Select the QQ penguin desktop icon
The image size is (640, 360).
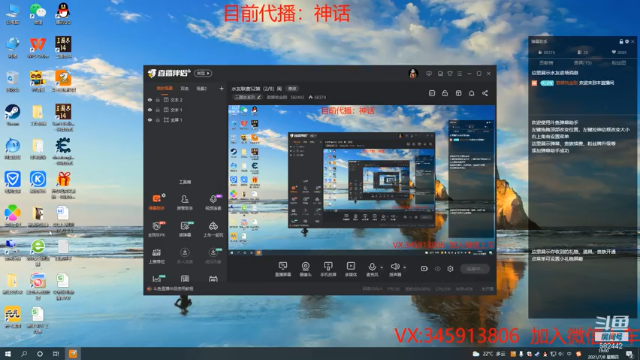coord(63,13)
